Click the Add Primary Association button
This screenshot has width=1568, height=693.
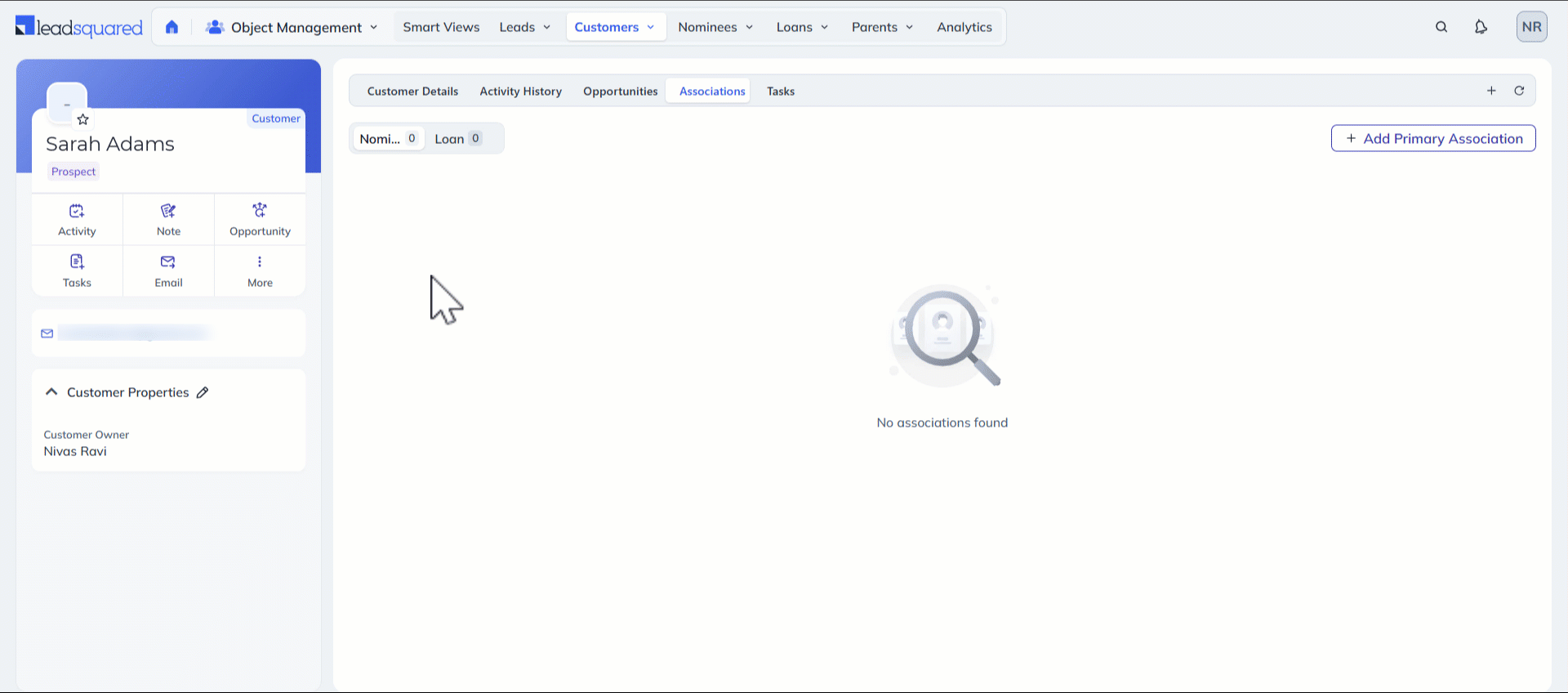tap(1433, 138)
